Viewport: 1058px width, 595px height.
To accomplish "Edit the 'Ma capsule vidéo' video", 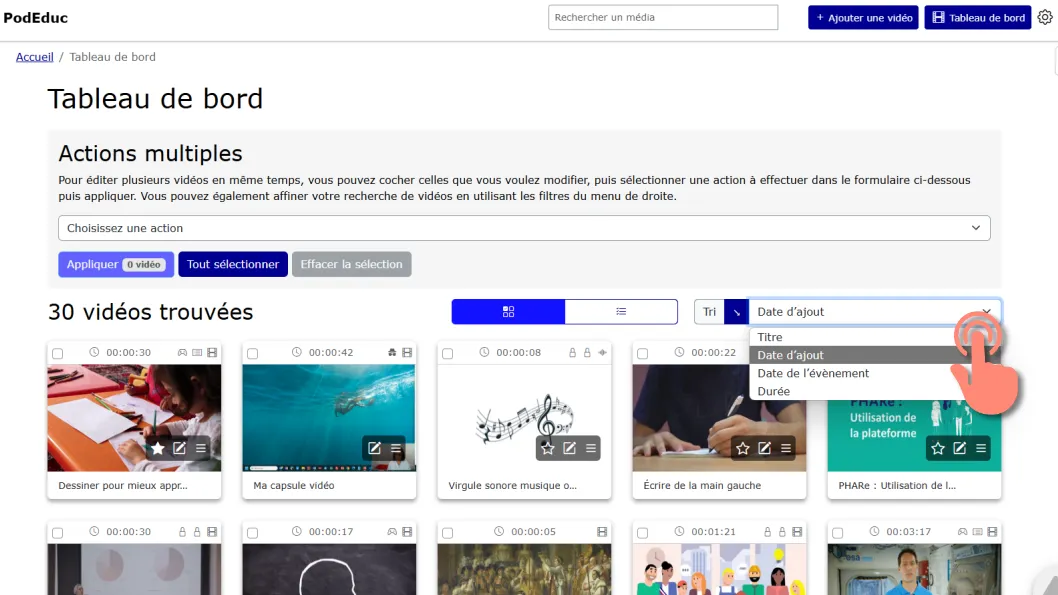I will click(374, 448).
